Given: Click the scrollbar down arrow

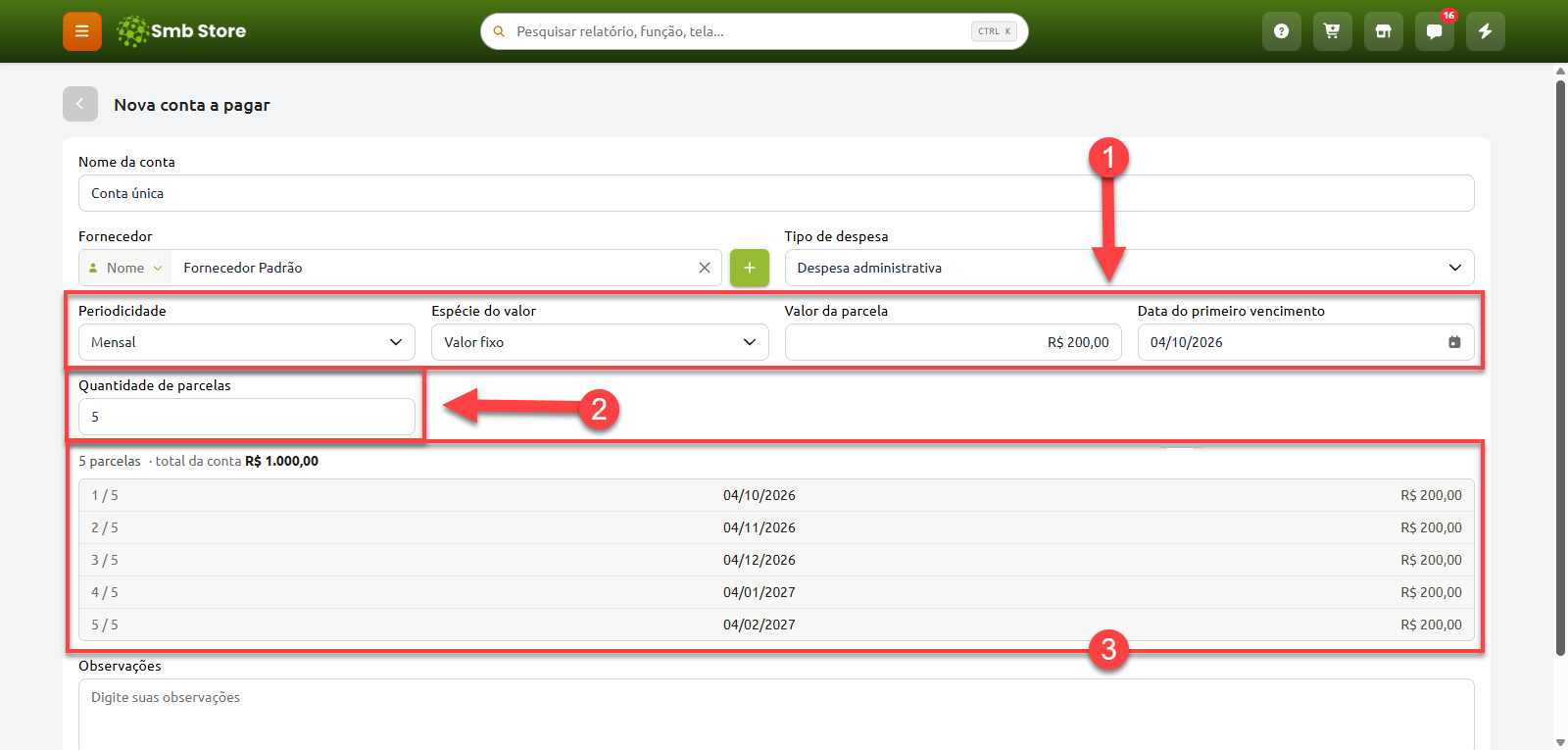Looking at the screenshot, I should pos(1560,743).
